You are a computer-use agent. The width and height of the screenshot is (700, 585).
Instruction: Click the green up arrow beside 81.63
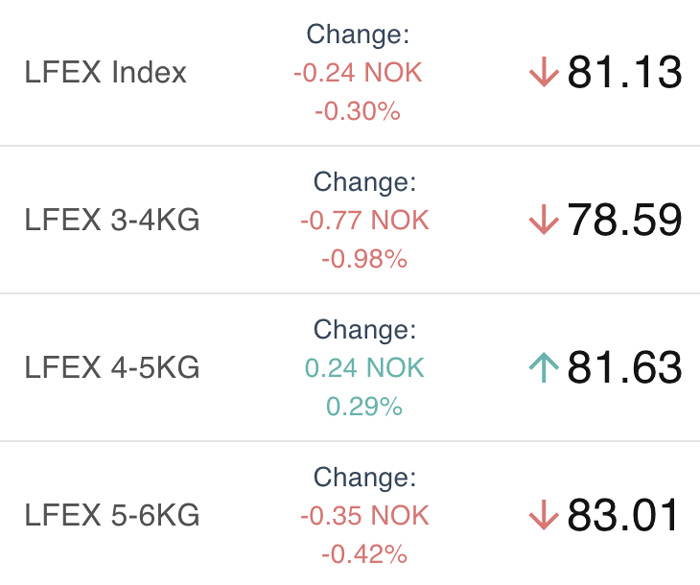544,368
